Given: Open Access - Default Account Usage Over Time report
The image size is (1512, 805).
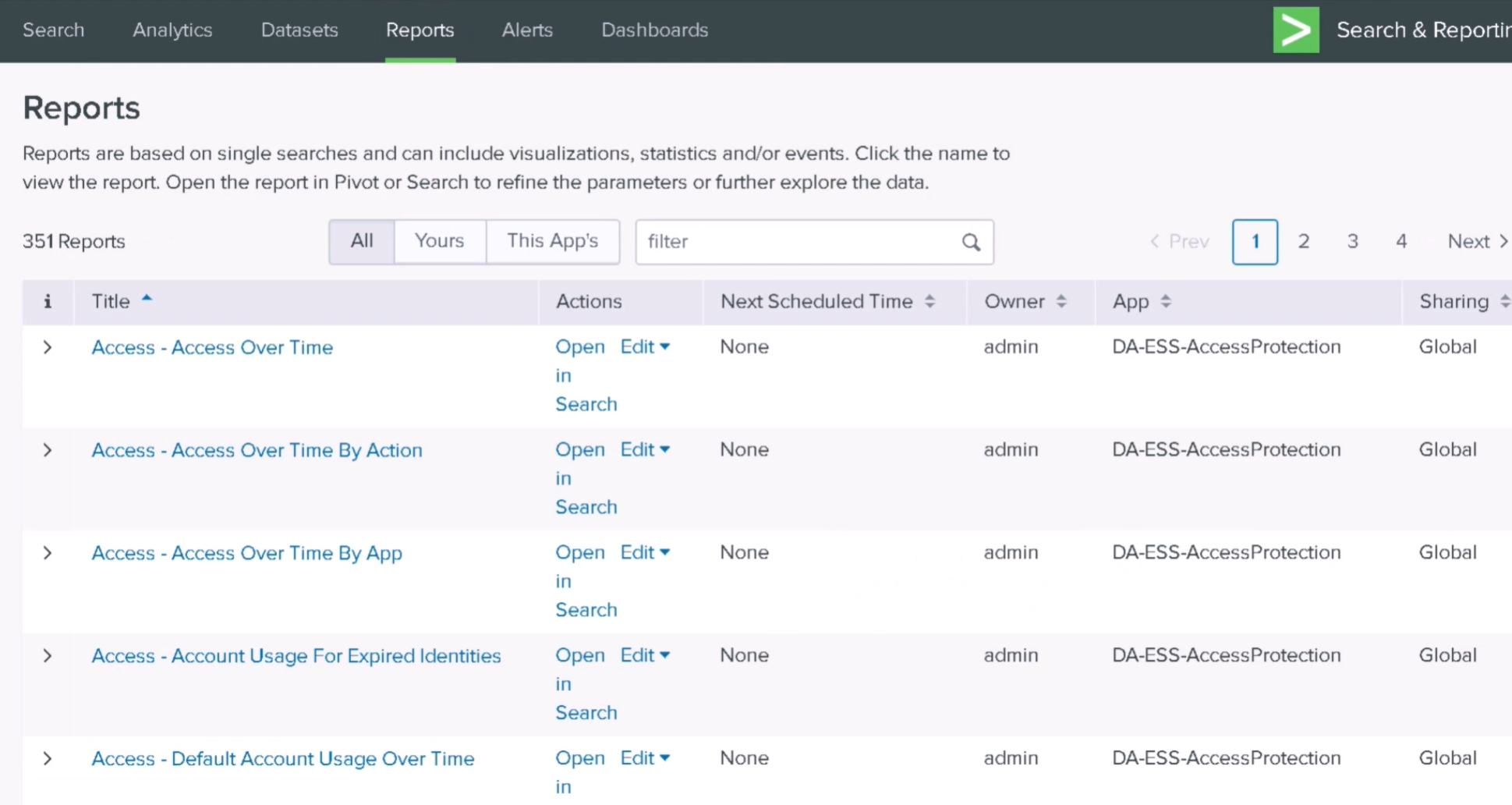Looking at the screenshot, I should pyautogui.click(x=283, y=760).
